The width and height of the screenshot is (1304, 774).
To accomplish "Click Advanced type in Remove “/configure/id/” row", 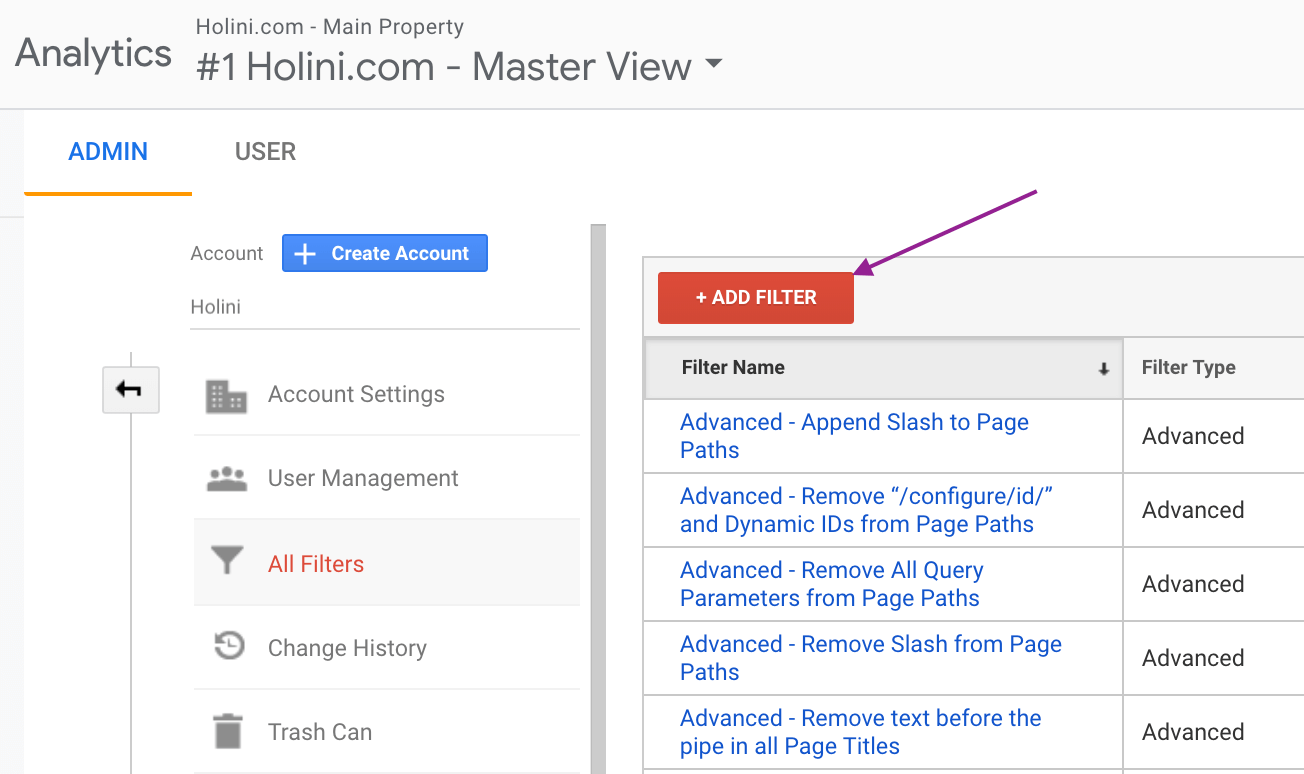I will (1193, 510).
